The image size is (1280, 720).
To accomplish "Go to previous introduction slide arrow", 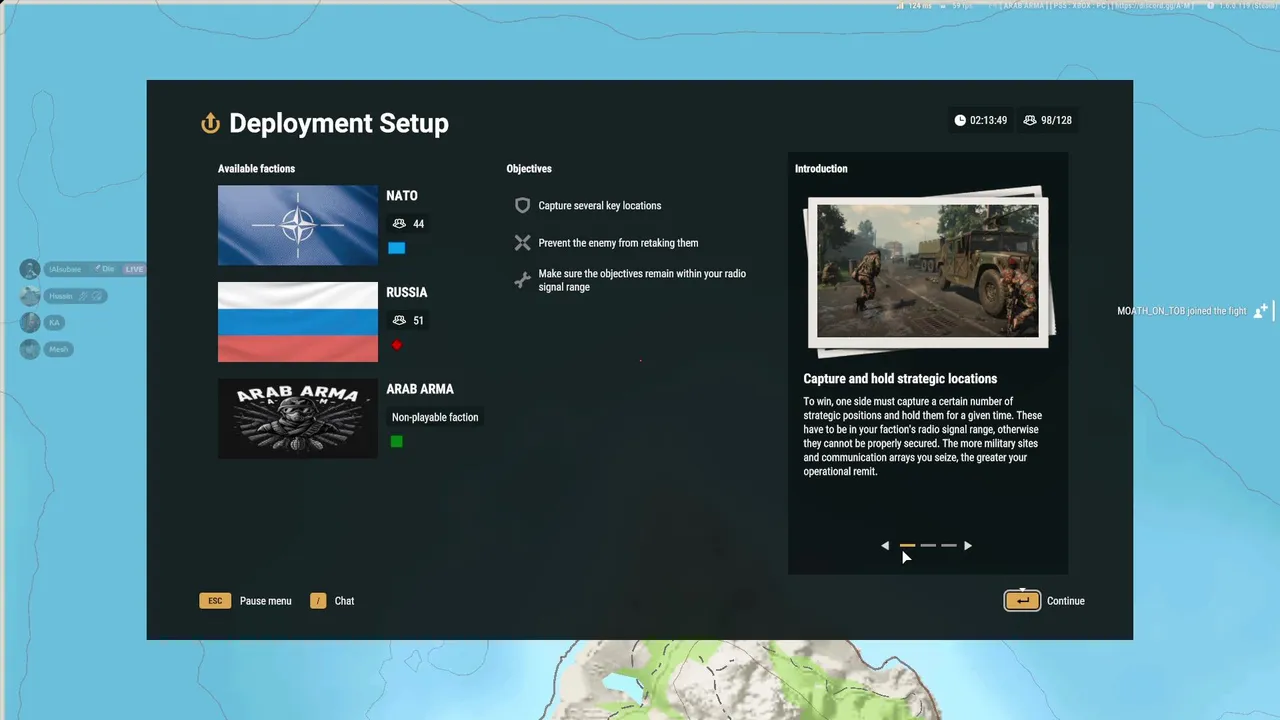I will point(885,546).
